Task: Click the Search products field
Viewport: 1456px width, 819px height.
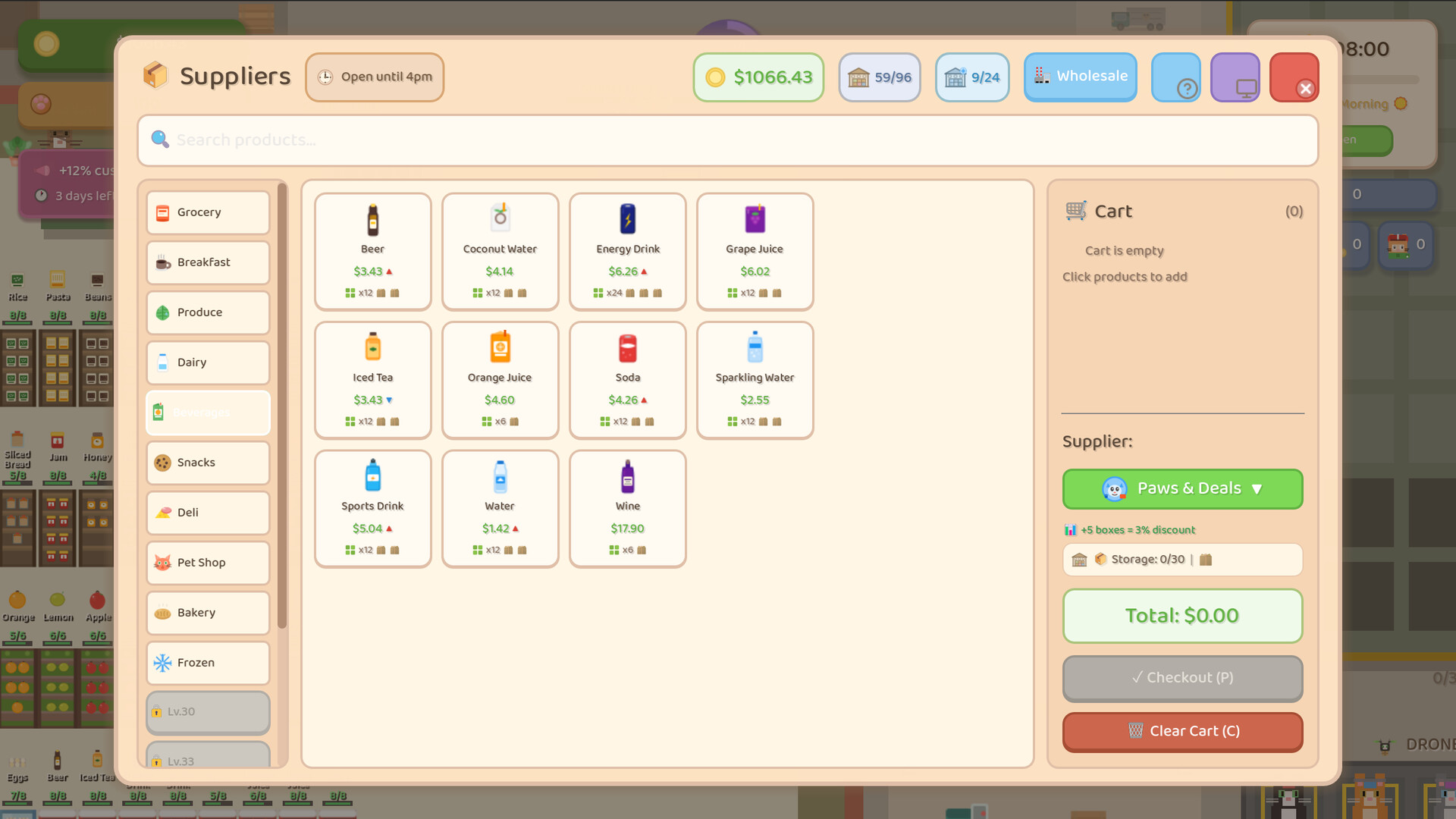Action: (726, 140)
